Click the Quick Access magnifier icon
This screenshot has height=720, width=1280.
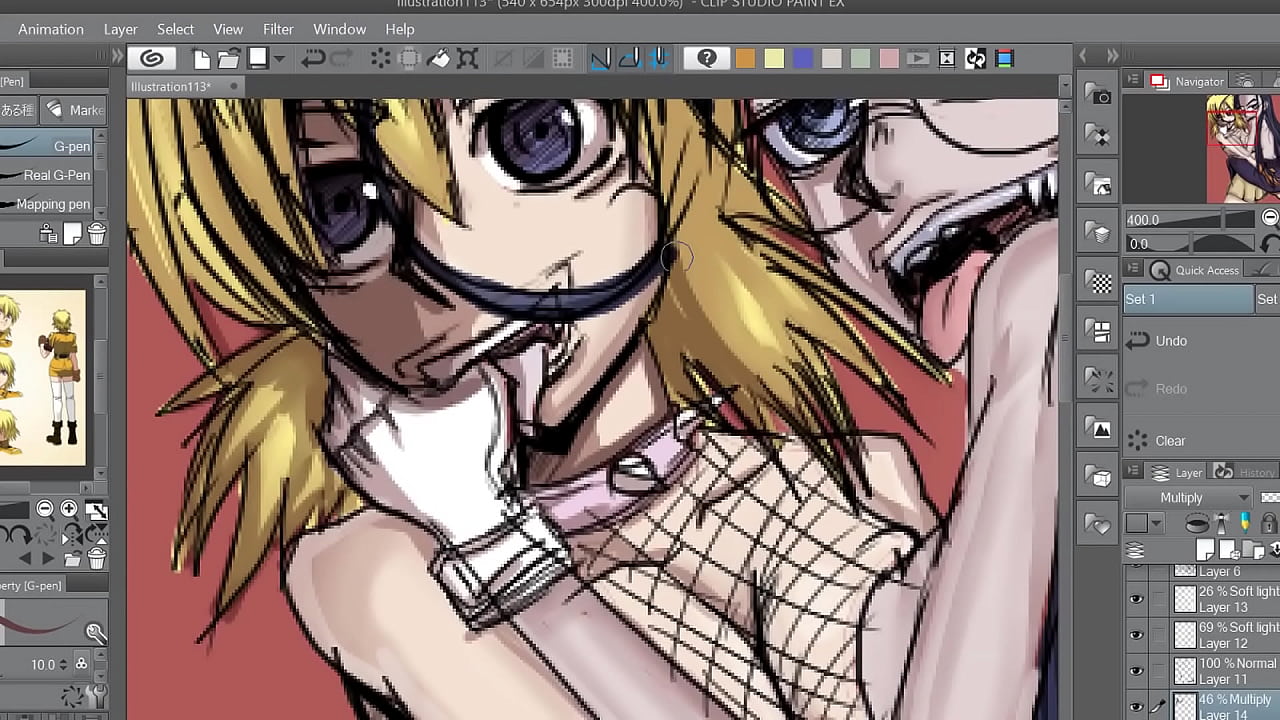(1161, 270)
